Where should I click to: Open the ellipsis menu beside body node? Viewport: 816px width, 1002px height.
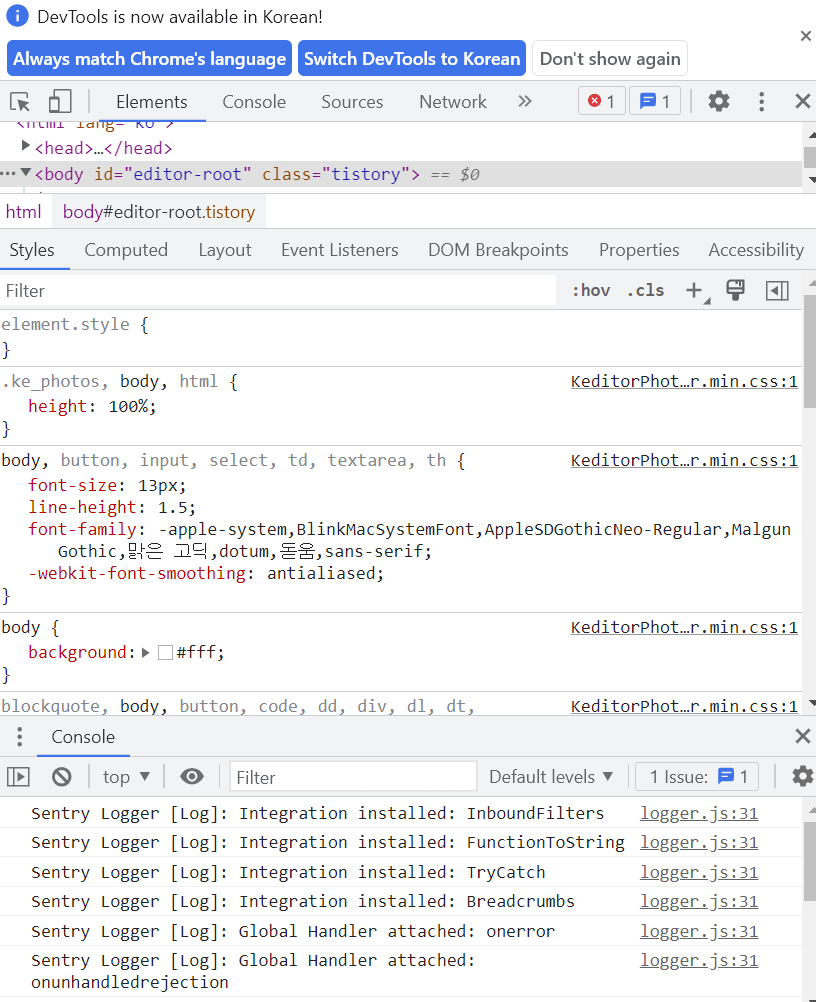pos(8,173)
